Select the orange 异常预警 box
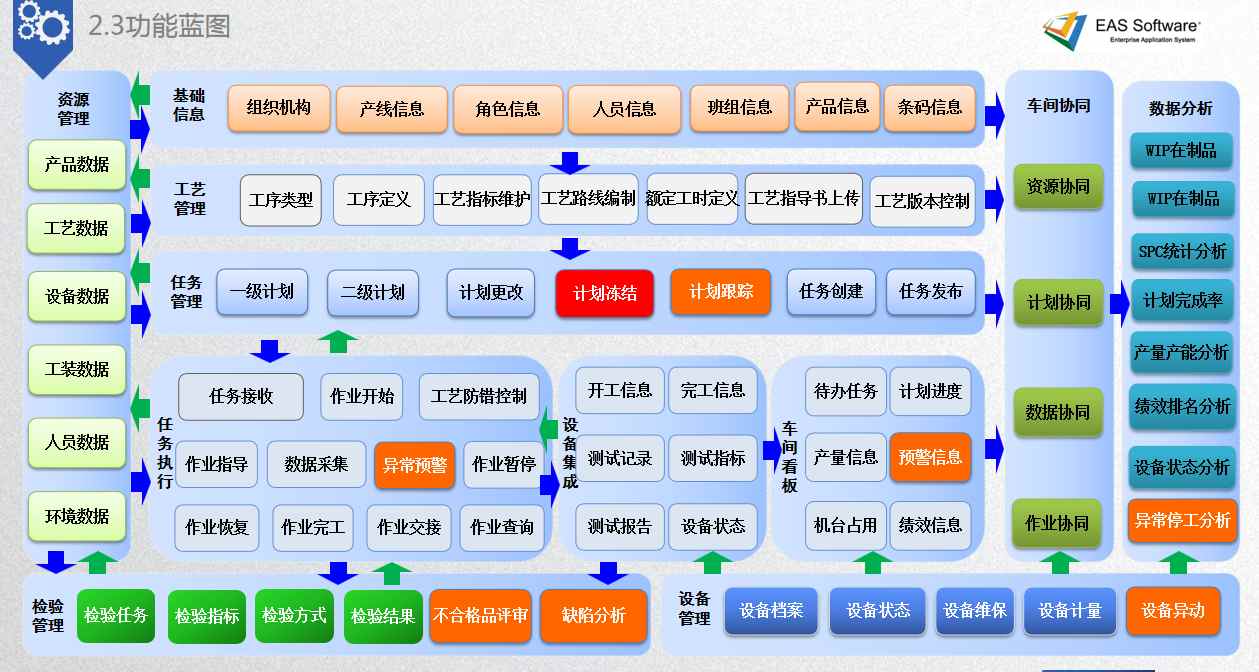Image resolution: width=1259 pixels, height=672 pixels. point(415,465)
